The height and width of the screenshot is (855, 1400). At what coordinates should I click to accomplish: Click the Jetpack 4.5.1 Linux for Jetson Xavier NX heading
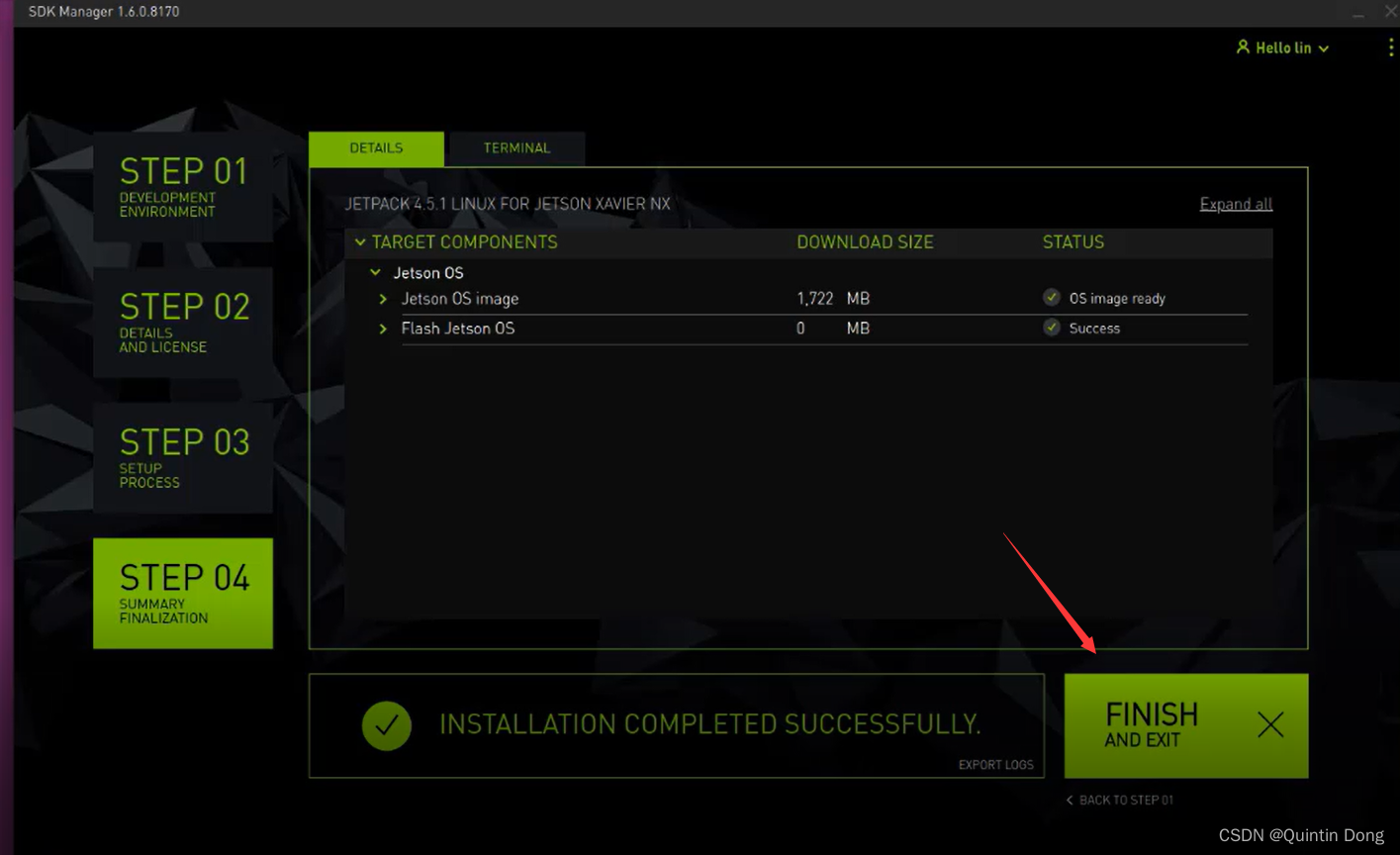point(508,204)
